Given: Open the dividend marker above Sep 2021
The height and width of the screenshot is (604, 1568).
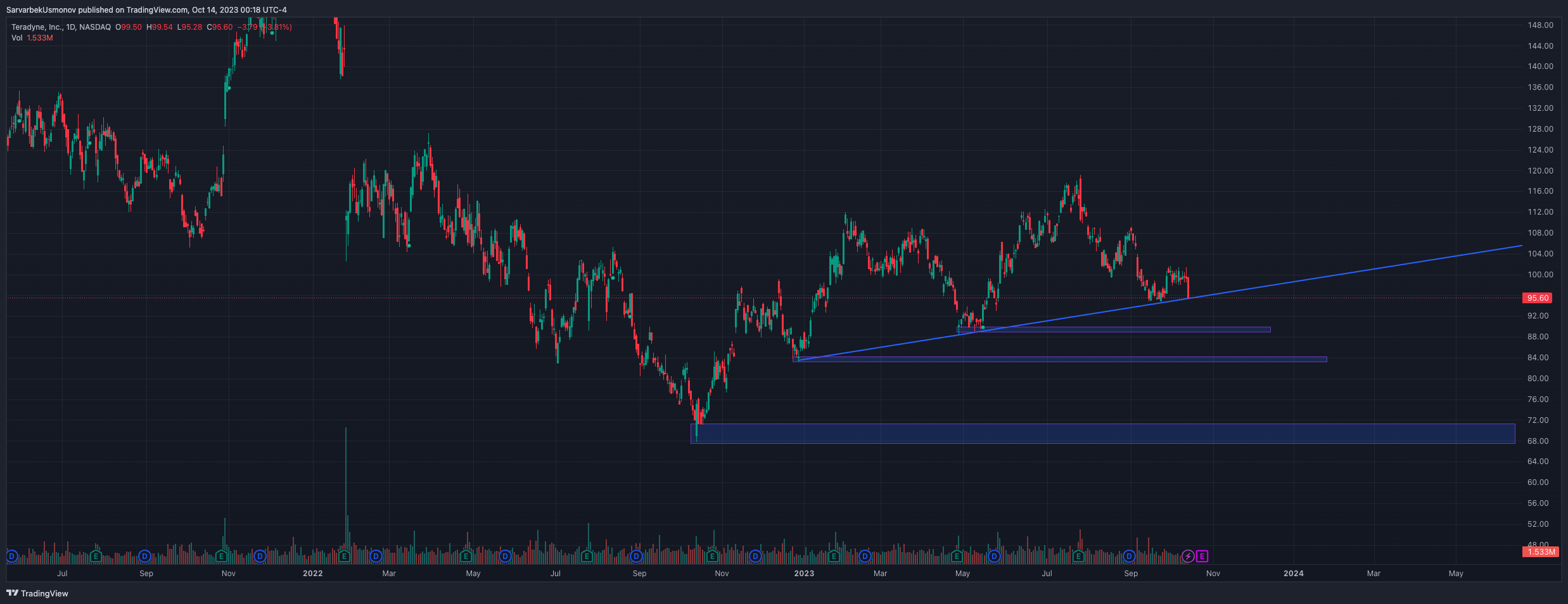Looking at the screenshot, I should coord(145,557).
